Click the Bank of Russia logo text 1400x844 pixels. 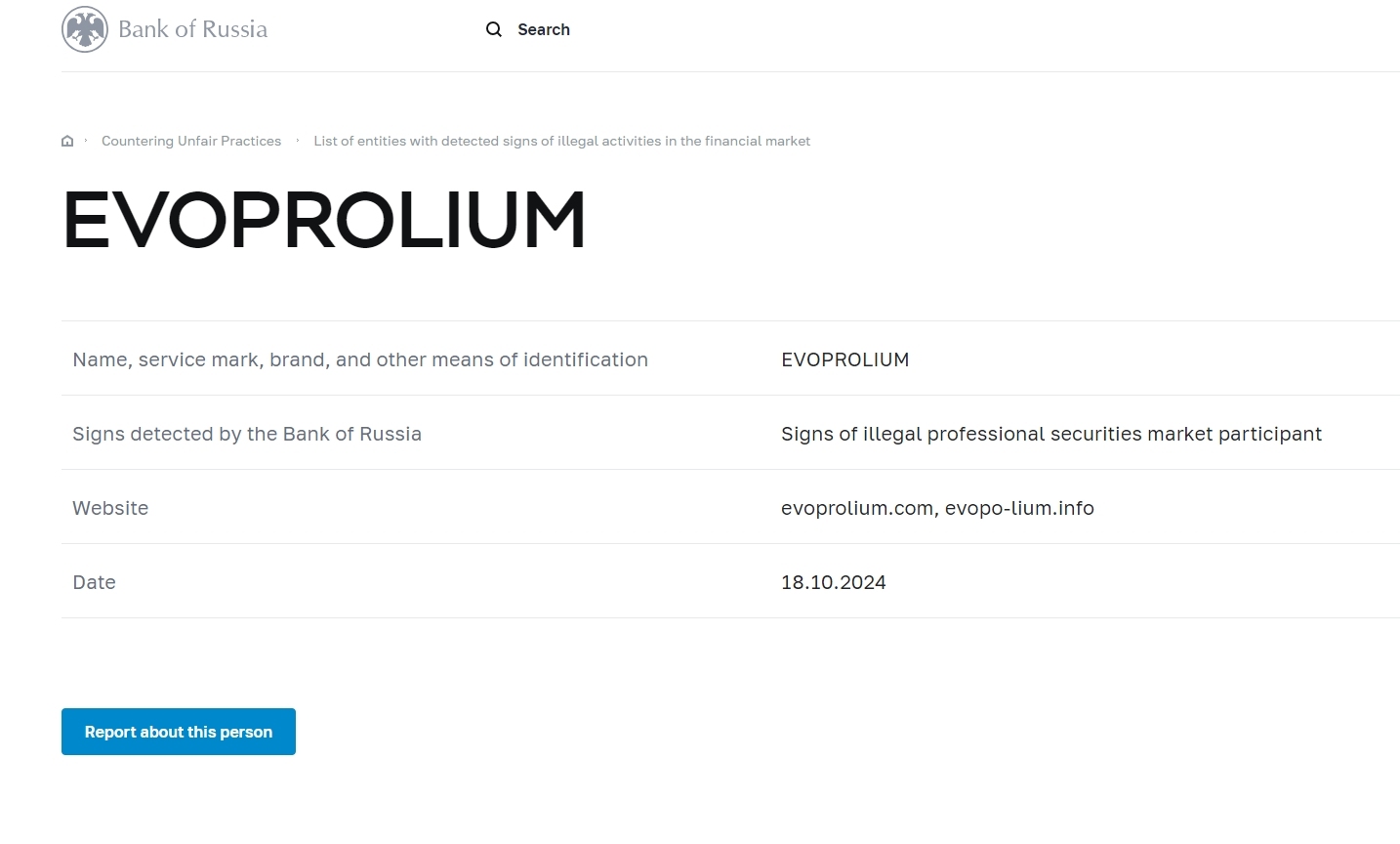point(192,29)
